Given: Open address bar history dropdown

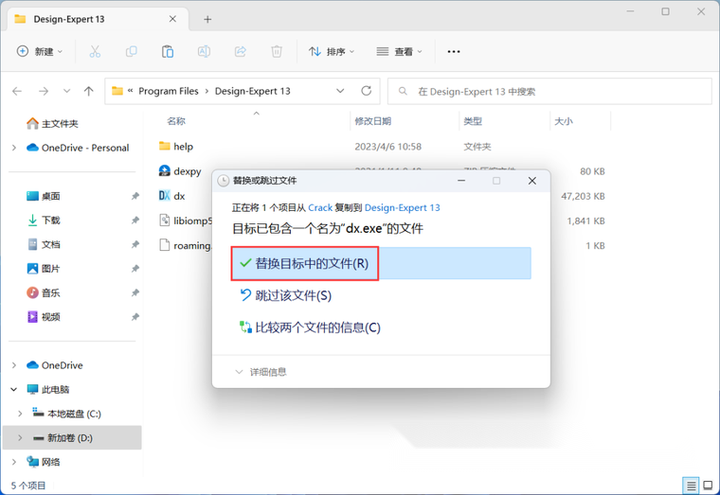Looking at the screenshot, I should (340, 91).
